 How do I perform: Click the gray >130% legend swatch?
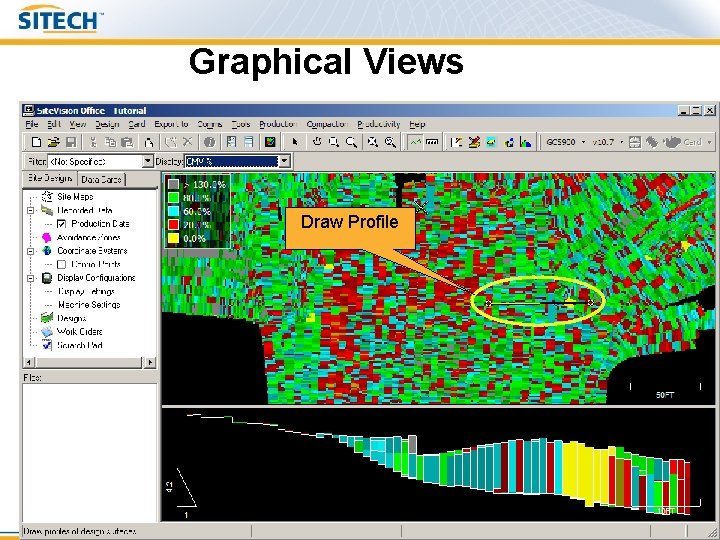173,185
